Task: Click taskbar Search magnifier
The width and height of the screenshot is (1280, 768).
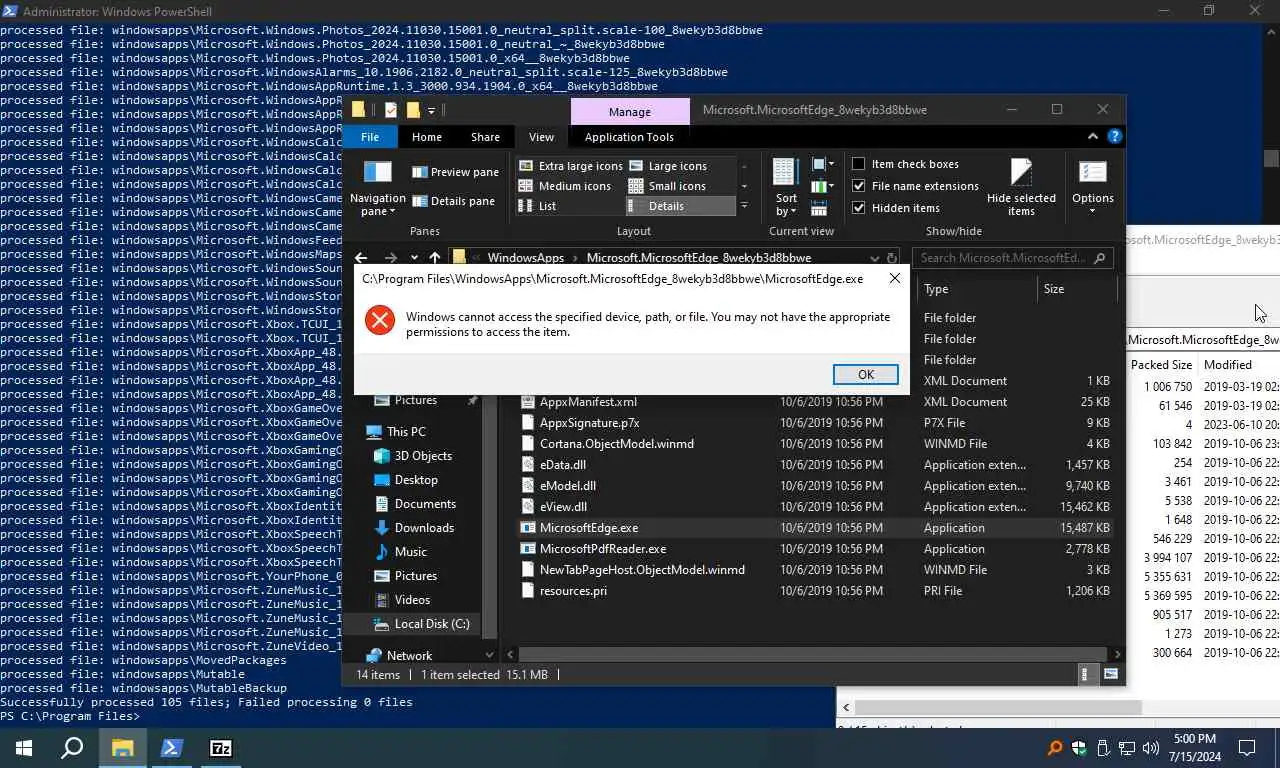Action: pos(72,748)
